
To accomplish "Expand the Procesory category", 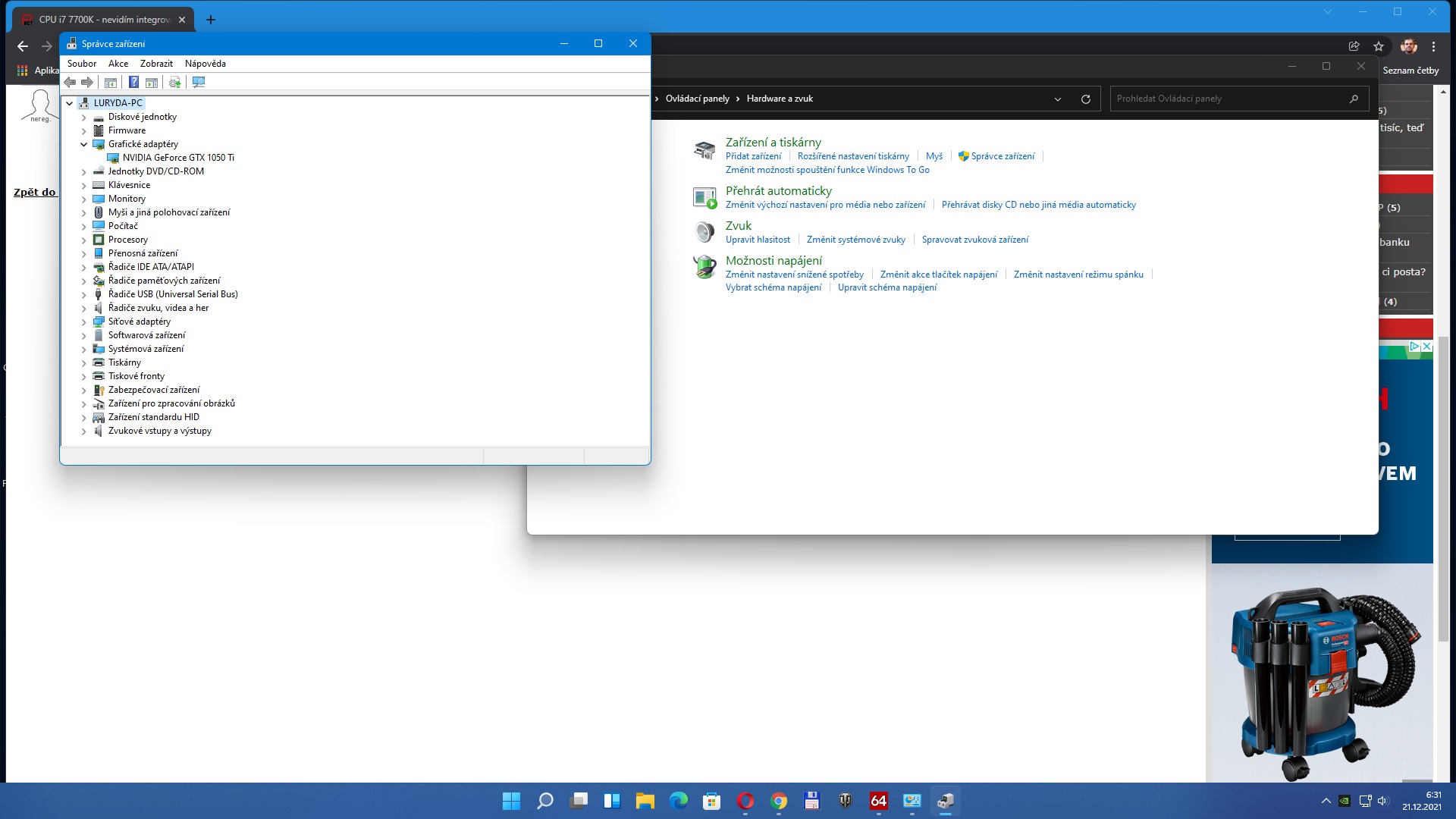I will click(84, 240).
